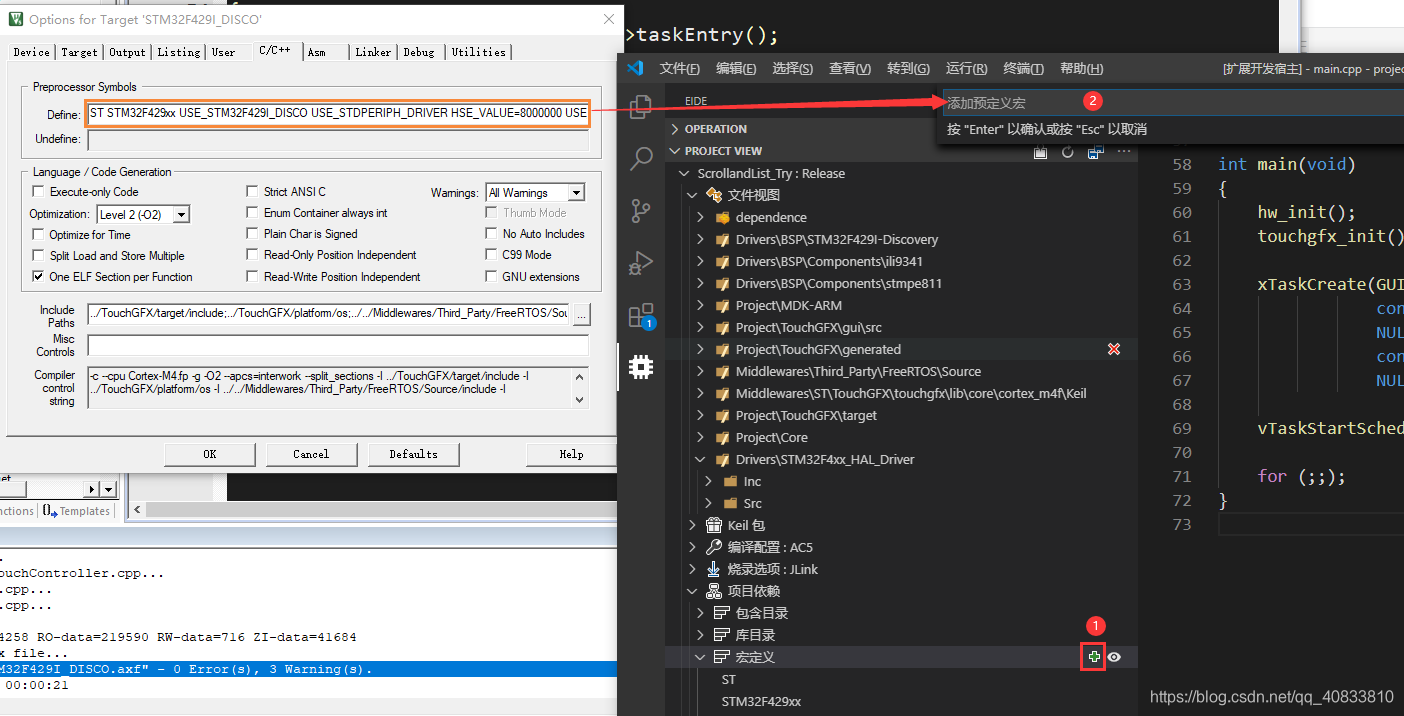Click 包含目录 list icon
Image resolution: width=1404 pixels, height=716 pixels.
click(x=723, y=613)
